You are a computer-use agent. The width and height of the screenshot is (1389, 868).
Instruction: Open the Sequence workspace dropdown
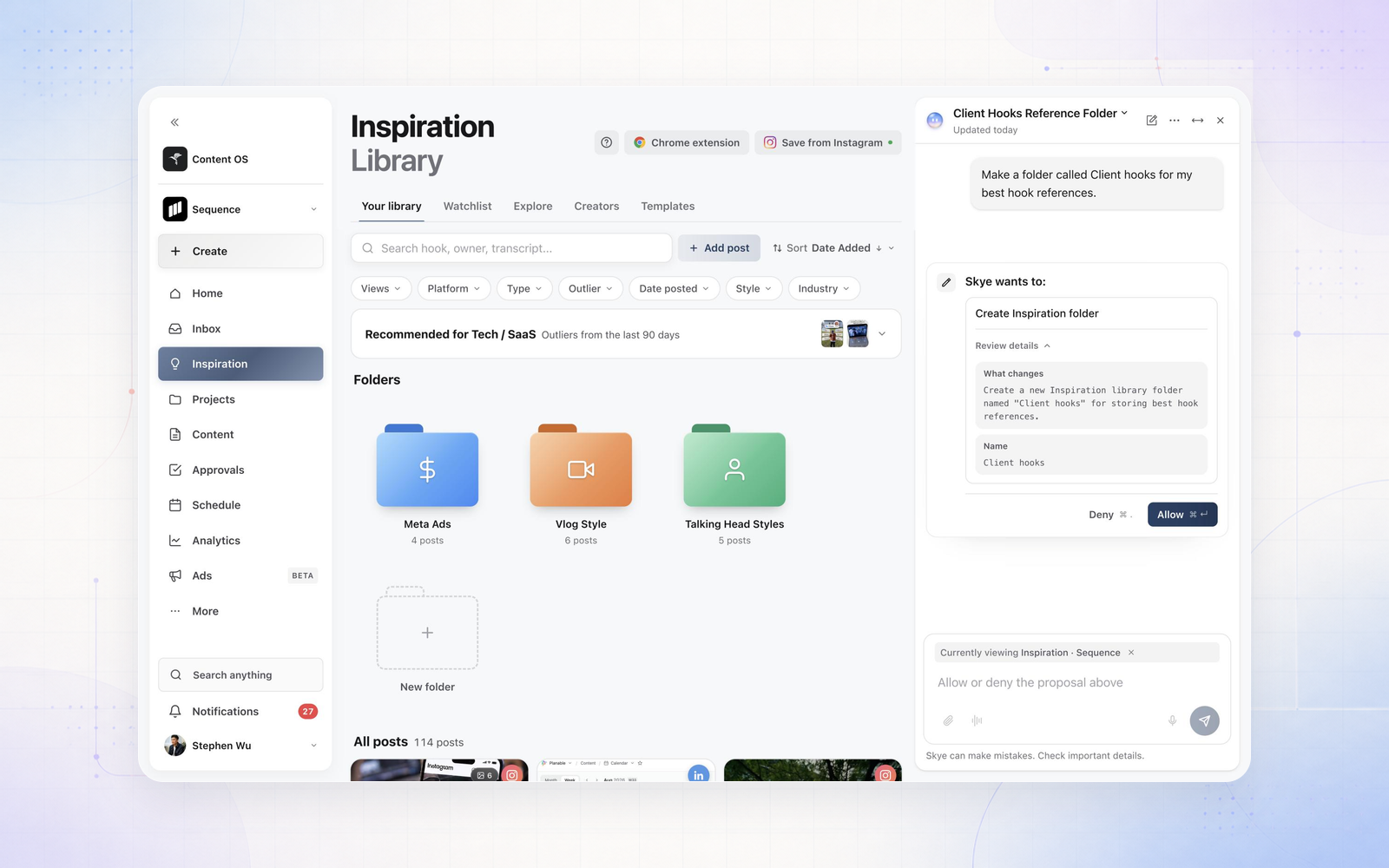click(x=240, y=209)
